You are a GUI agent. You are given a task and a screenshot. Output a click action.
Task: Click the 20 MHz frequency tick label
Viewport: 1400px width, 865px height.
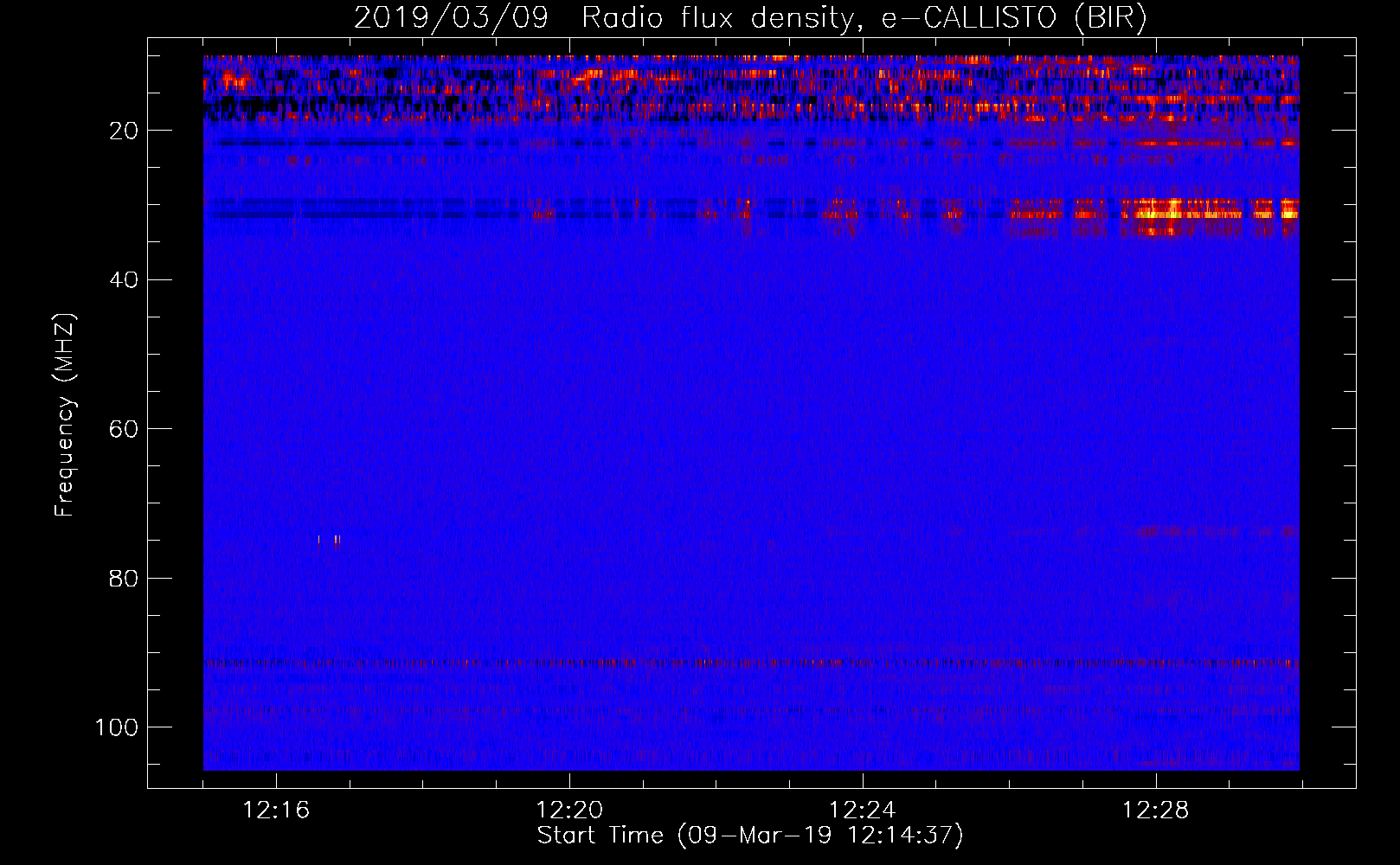(x=124, y=131)
